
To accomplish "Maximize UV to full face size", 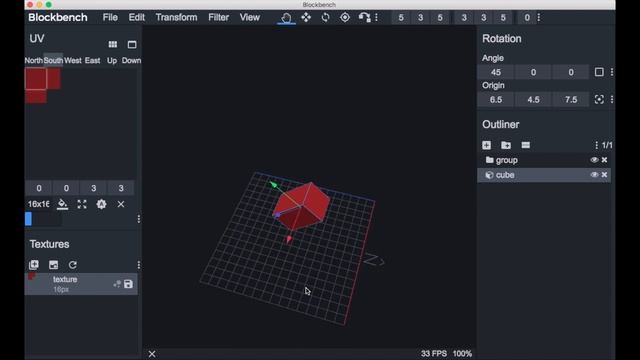I will tap(82, 204).
